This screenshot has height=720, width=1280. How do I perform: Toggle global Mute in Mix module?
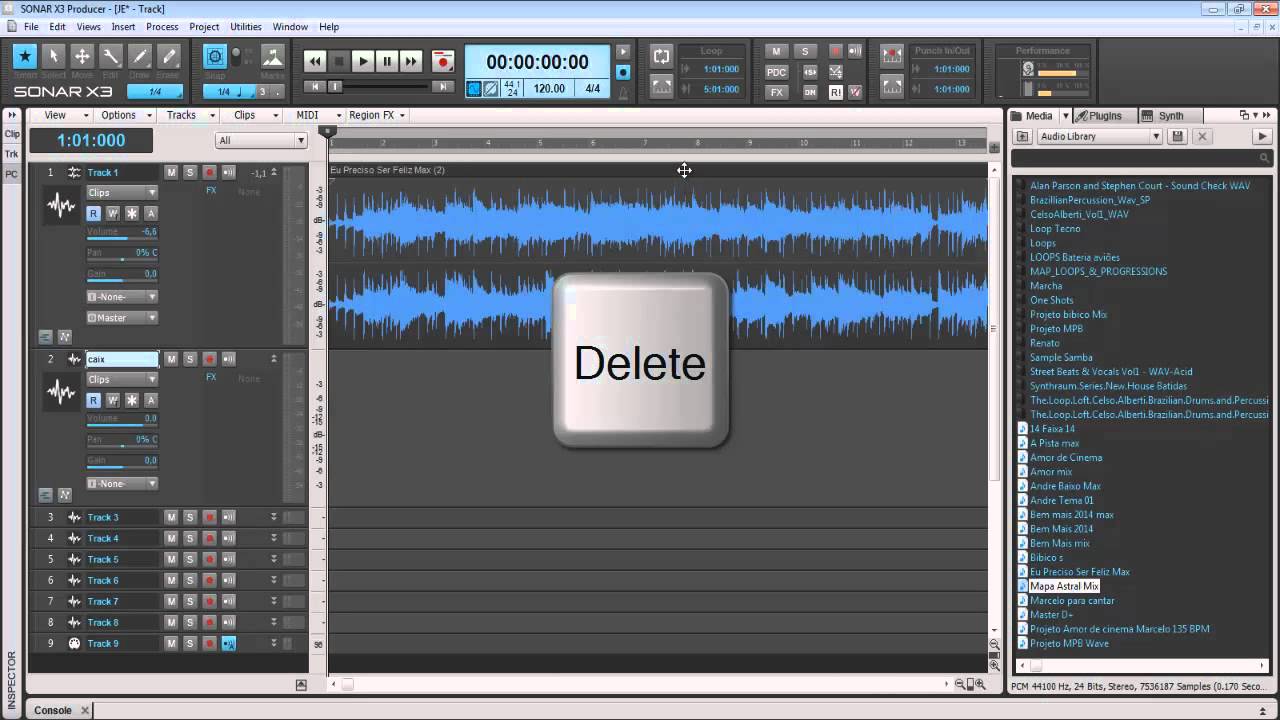(776, 51)
